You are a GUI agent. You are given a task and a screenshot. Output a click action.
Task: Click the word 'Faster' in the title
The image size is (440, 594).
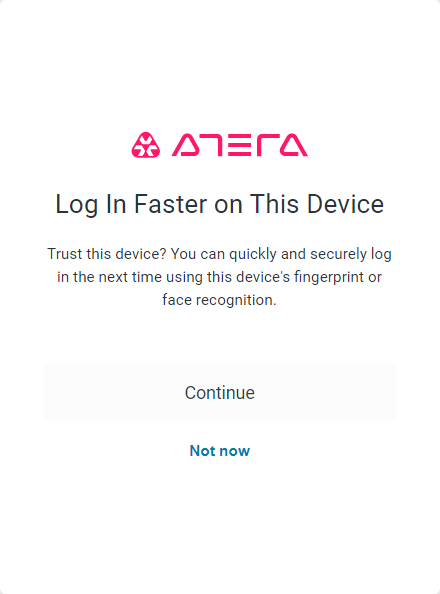[170, 205]
